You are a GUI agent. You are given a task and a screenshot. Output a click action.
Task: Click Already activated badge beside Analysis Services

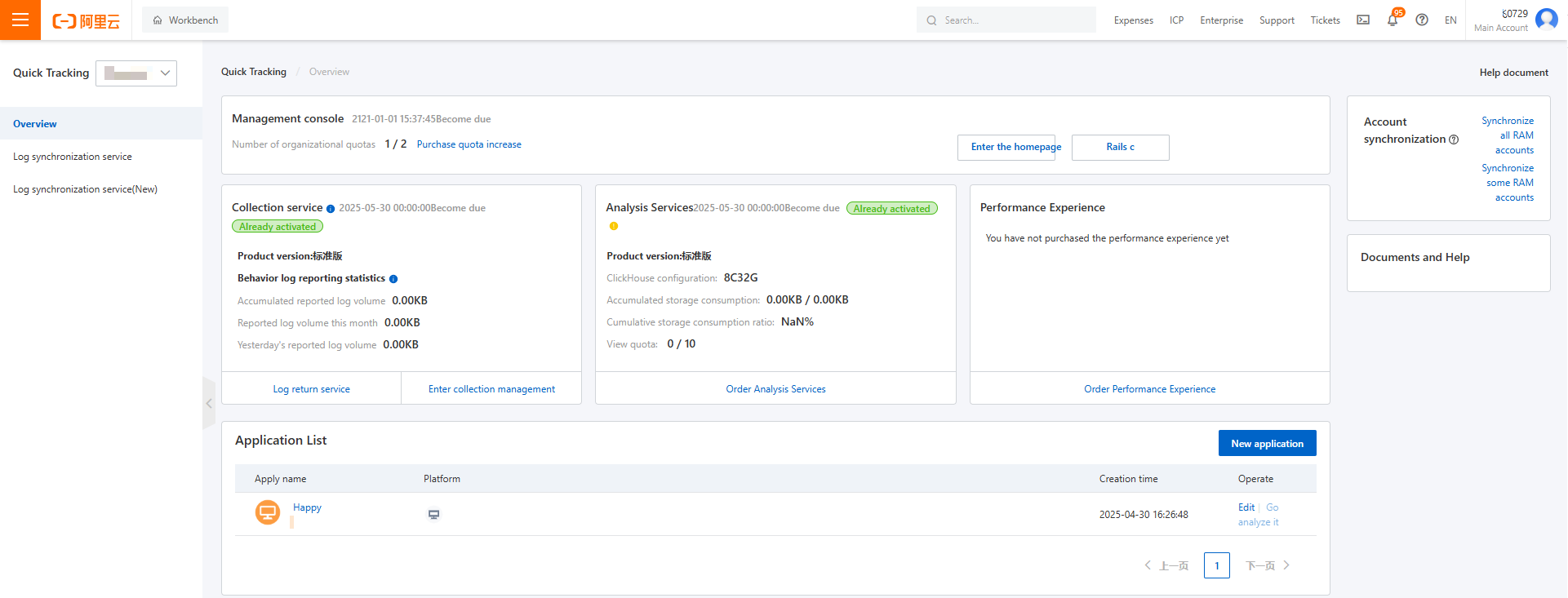click(892, 209)
